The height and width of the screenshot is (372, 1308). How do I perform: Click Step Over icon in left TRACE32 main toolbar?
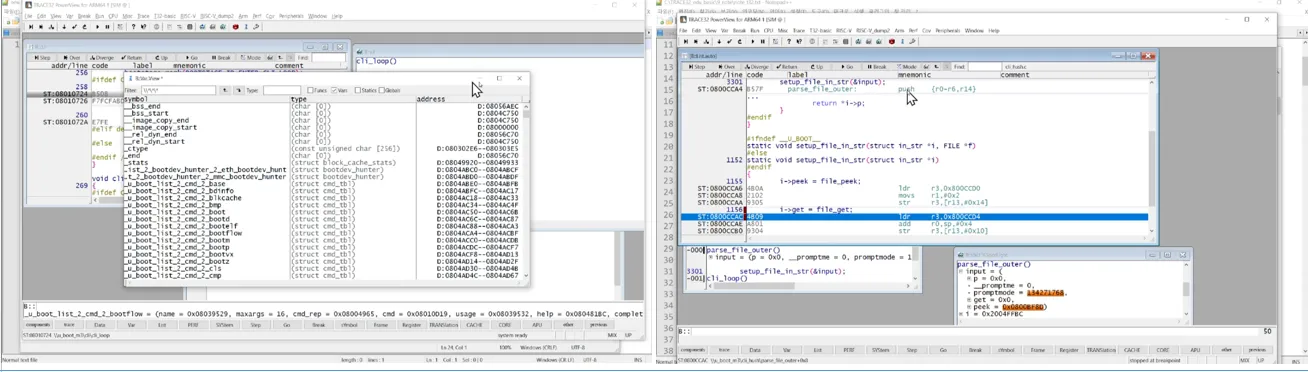click(x=41, y=27)
